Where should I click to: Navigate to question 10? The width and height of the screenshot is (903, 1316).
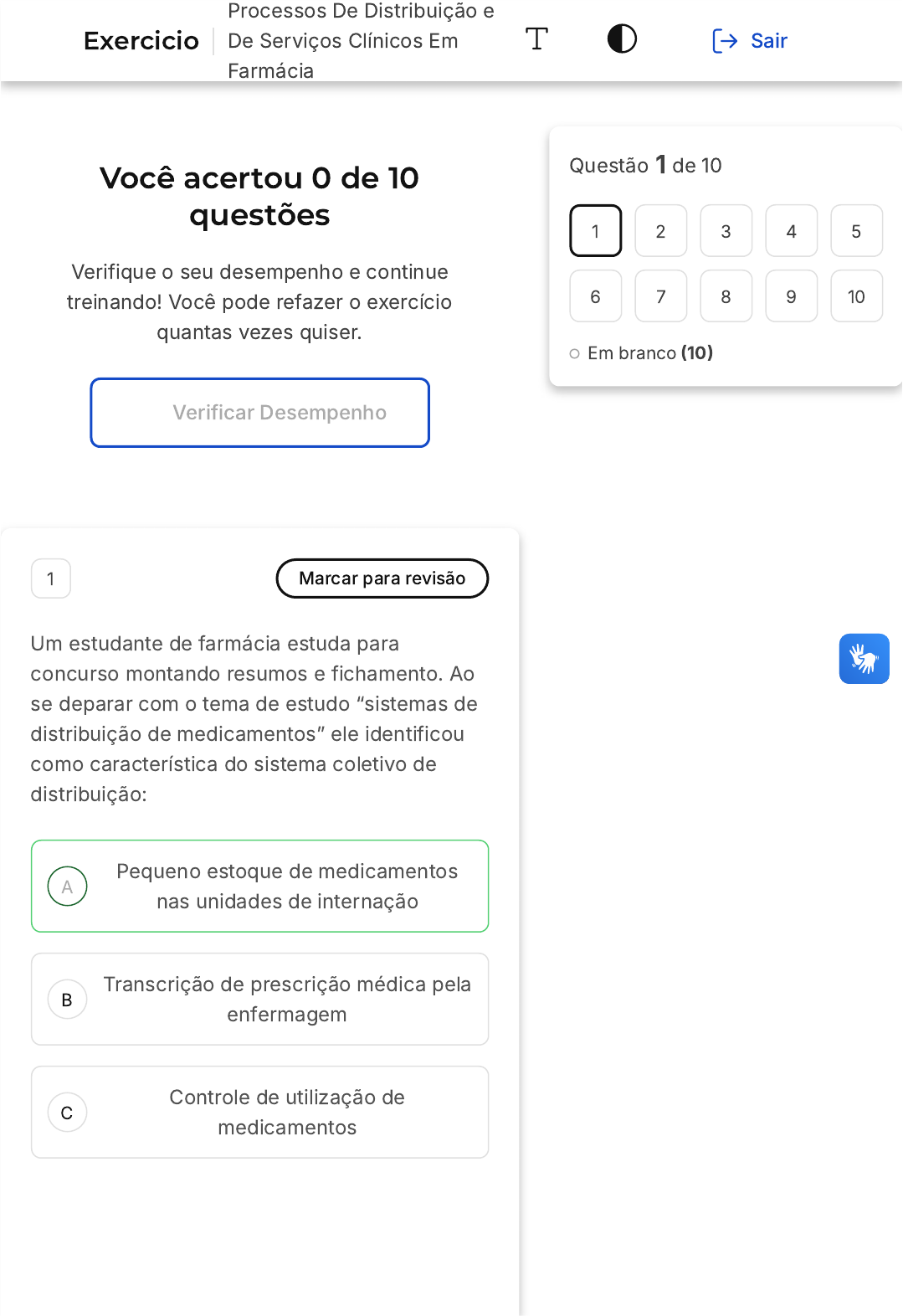[856, 296]
